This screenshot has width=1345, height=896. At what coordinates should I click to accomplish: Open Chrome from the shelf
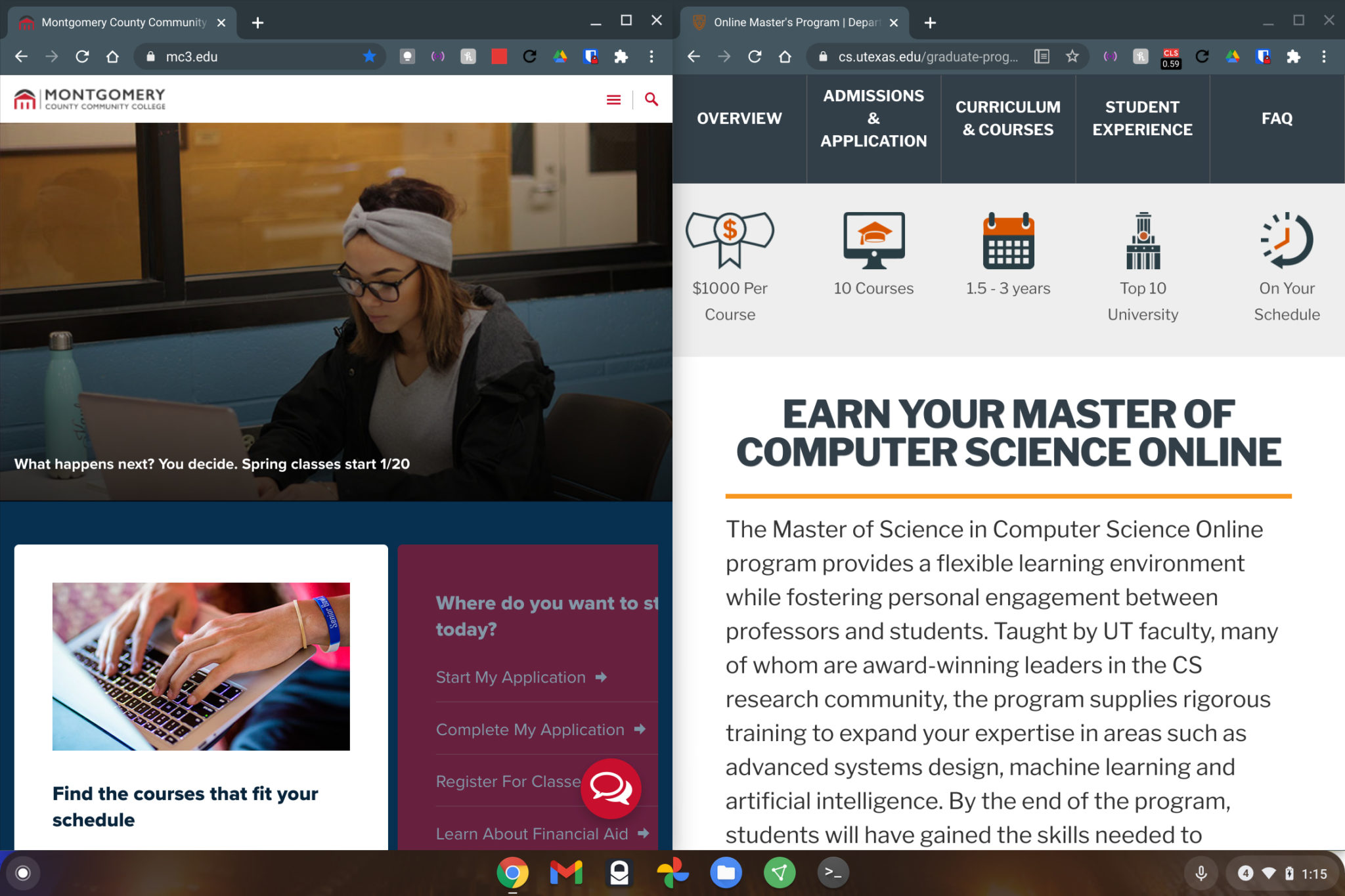click(512, 873)
